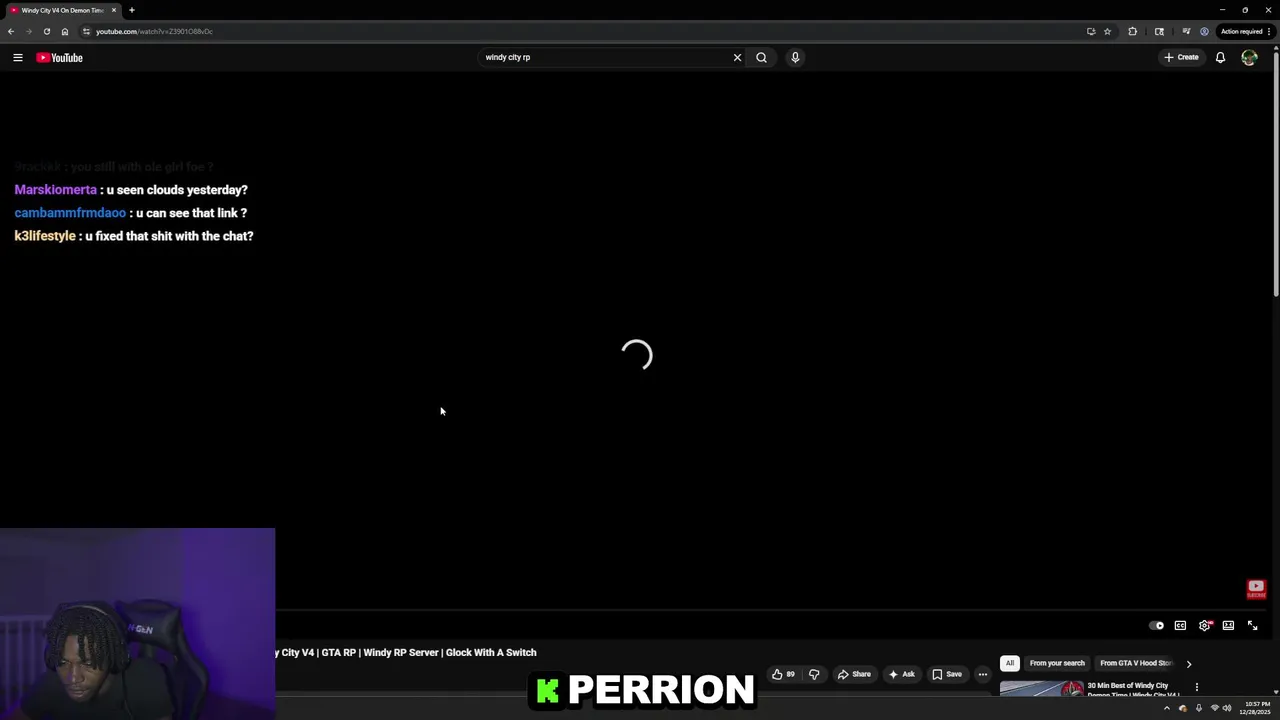Click the YouTube logo to go home
The image size is (1280, 720).
click(59, 57)
